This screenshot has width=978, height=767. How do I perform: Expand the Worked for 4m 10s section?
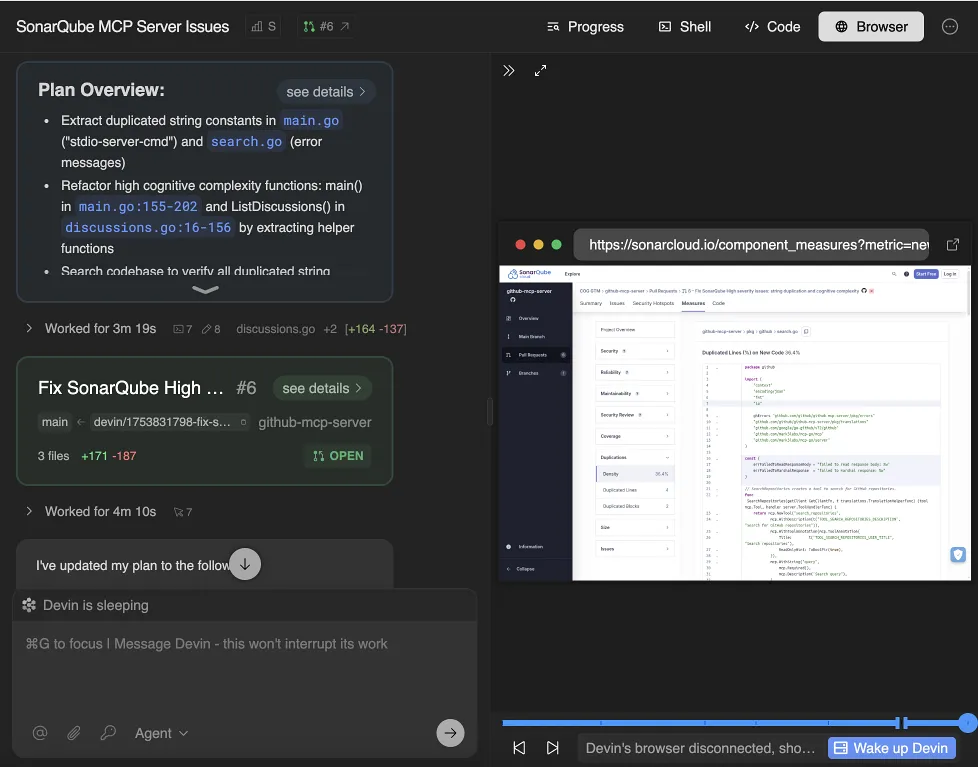29,511
